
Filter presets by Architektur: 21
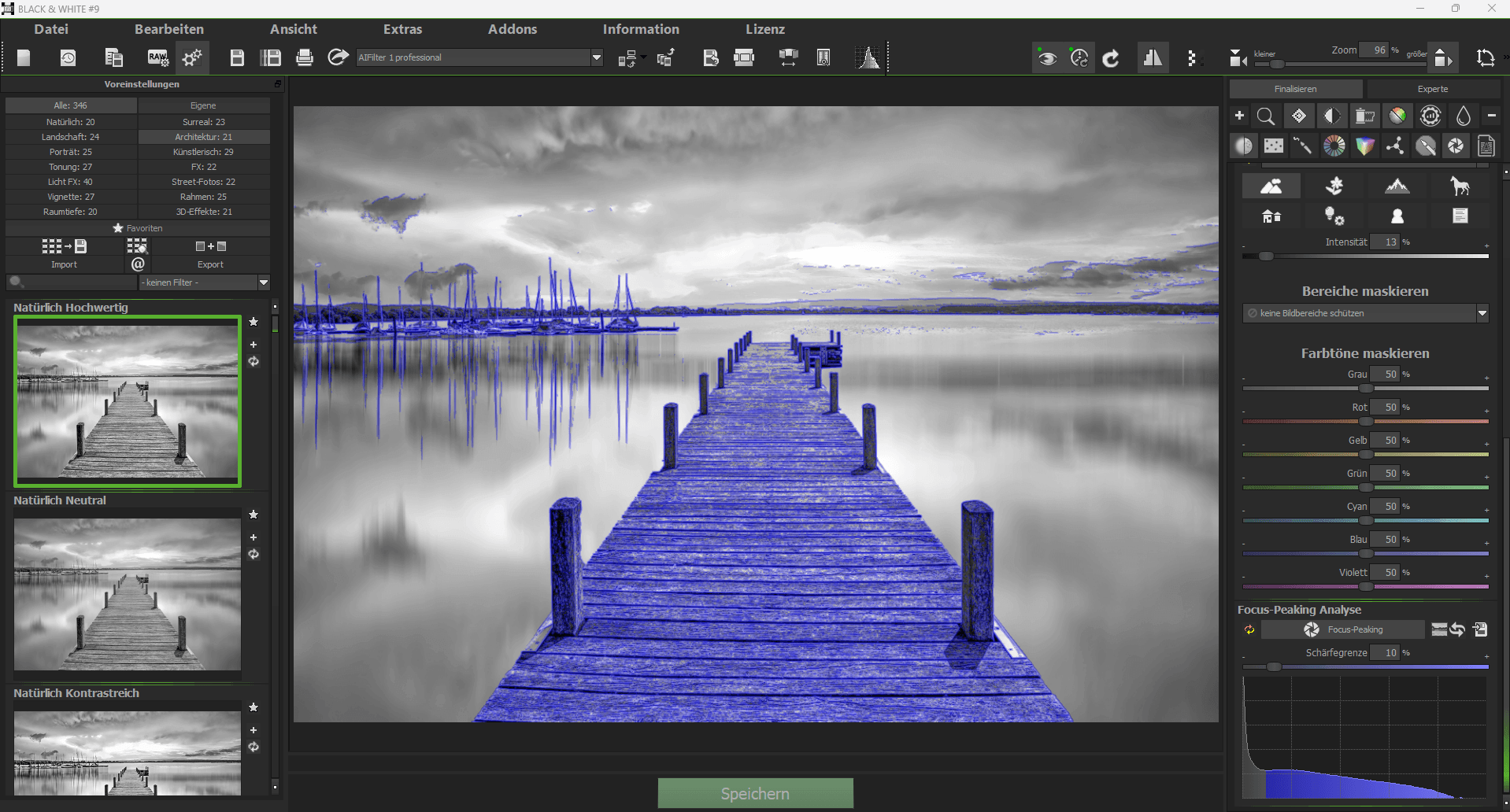click(204, 137)
